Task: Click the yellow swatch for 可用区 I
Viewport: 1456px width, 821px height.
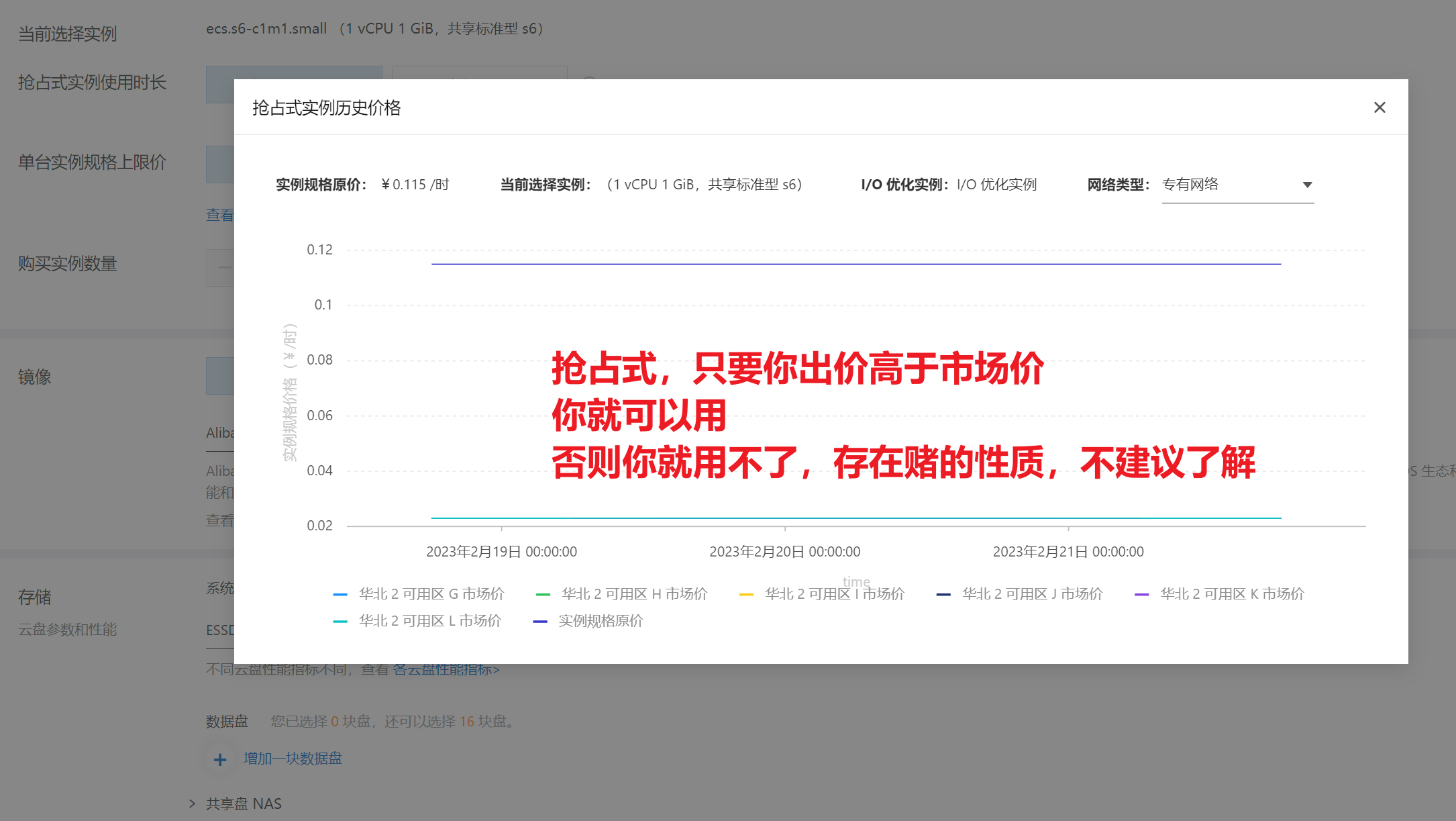Action: click(x=746, y=595)
